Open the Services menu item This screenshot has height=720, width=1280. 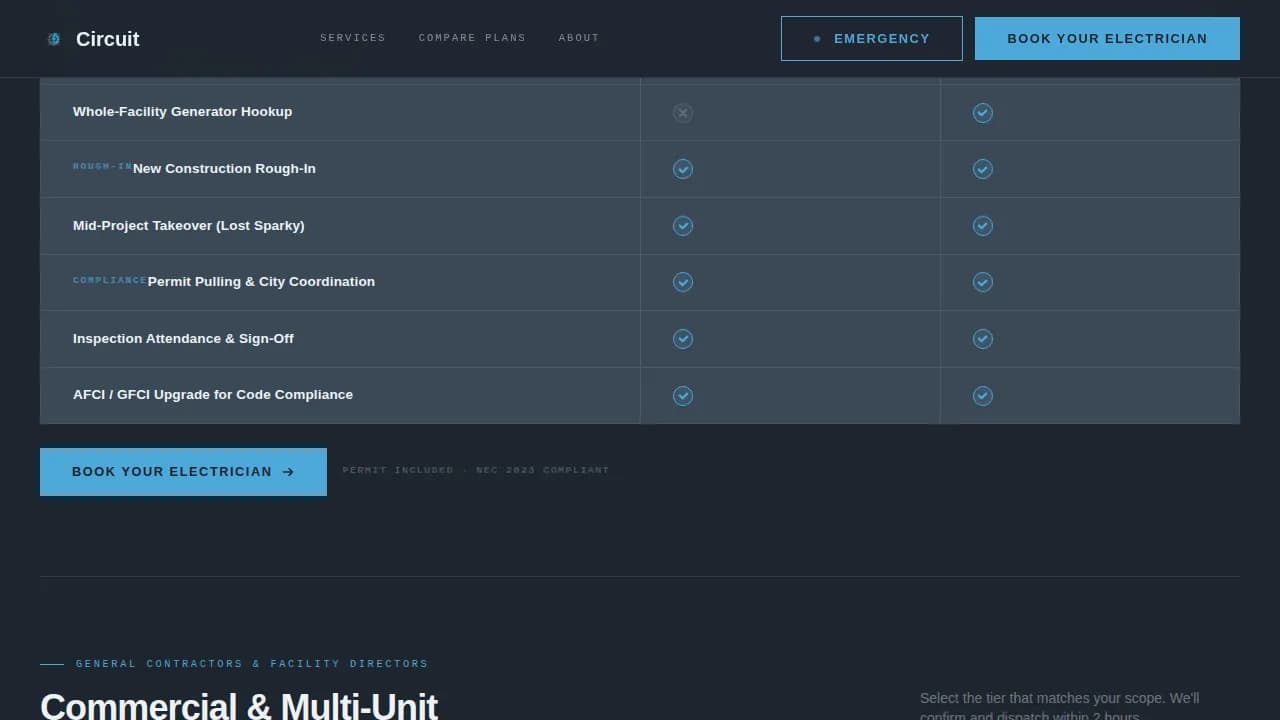click(352, 38)
